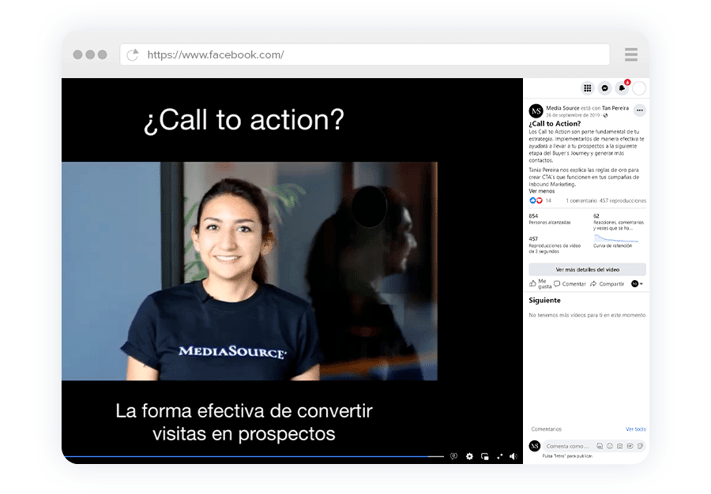Viewport: 711px width, 494px height.
Task: Share the video with Compartir
Action: pyautogui.click(x=607, y=284)
